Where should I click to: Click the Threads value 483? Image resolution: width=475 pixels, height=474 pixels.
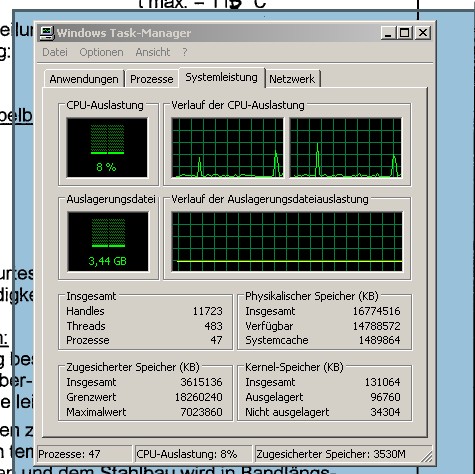coord(213,326)
